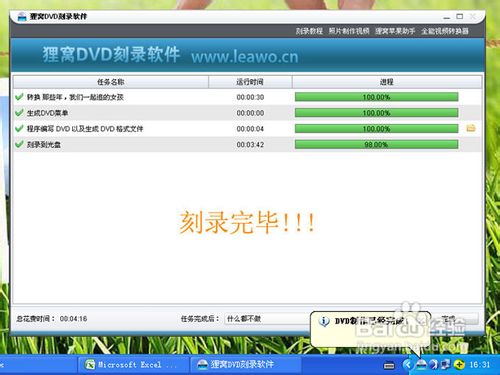Click the DVD completed notification balloon text
500x375 pixels.
[371, 321]
